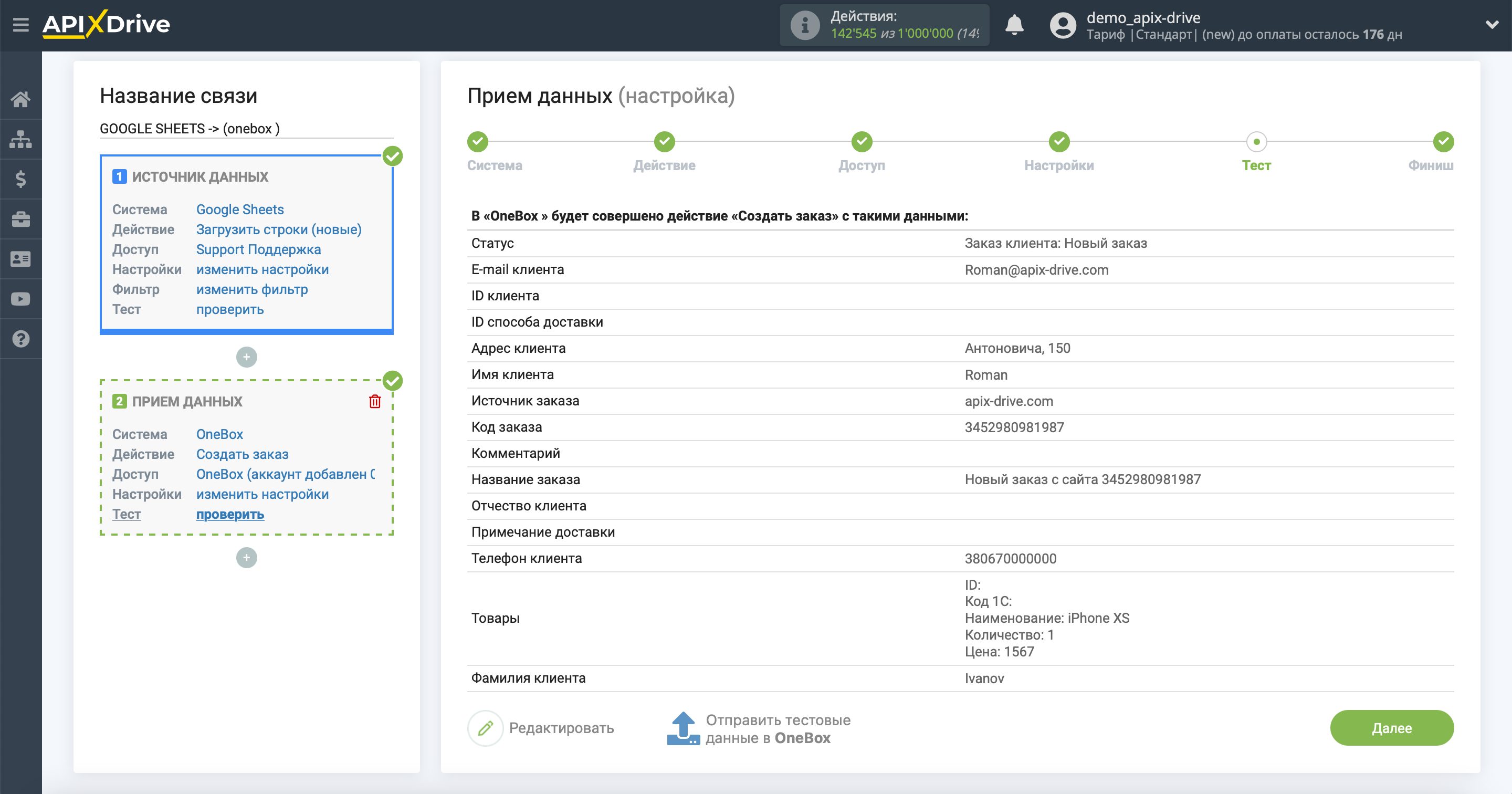Screen dimensions: 1512x794
Task: Add a step below the receiver block
Action: [x=247, y=557]
